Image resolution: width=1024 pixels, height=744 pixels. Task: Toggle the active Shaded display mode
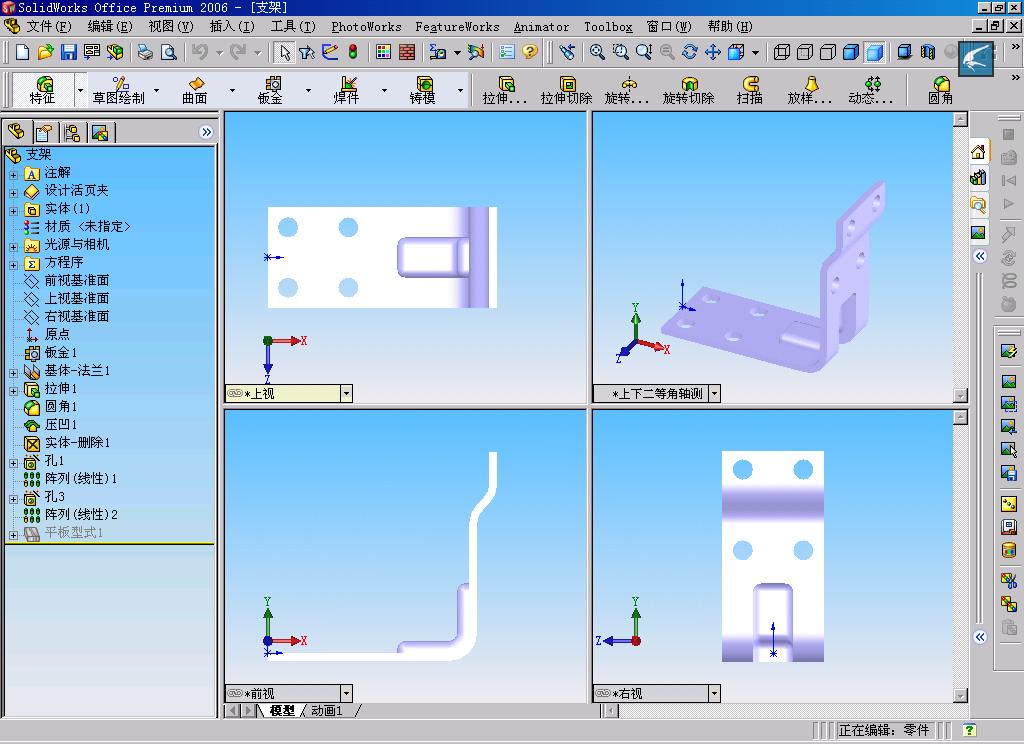click(x=874, y=52)
